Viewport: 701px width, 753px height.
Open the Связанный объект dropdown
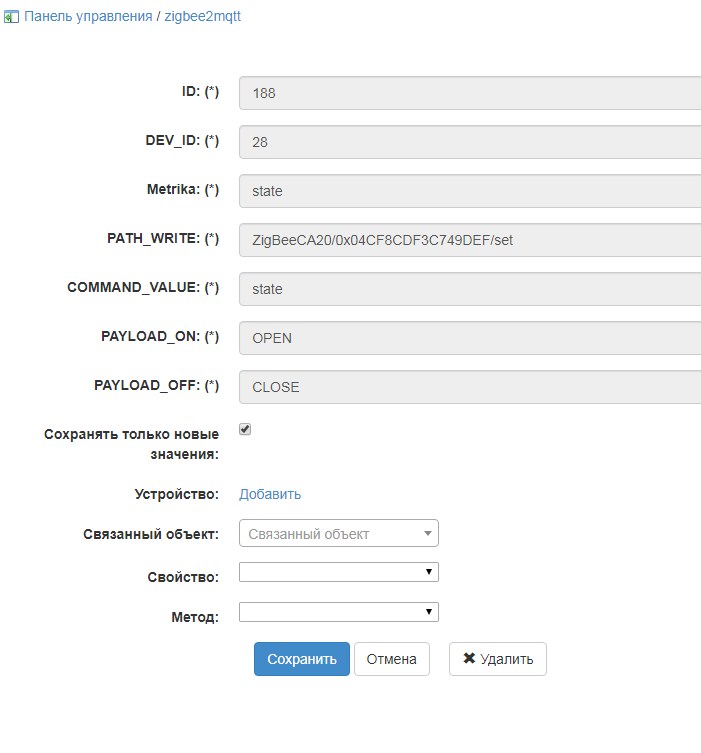tap(338, 534)
